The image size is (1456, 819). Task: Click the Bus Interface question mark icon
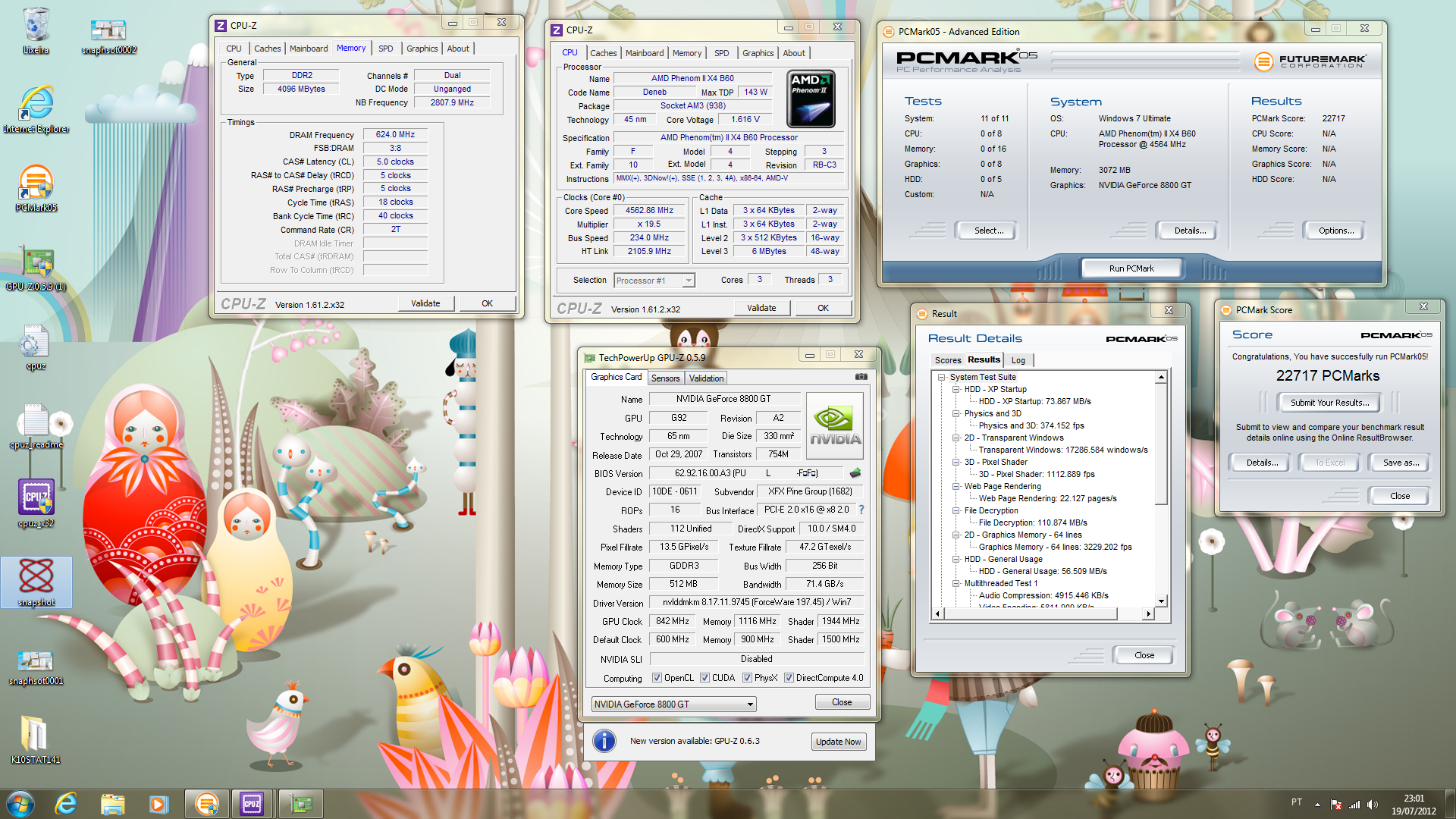(861, 510)
